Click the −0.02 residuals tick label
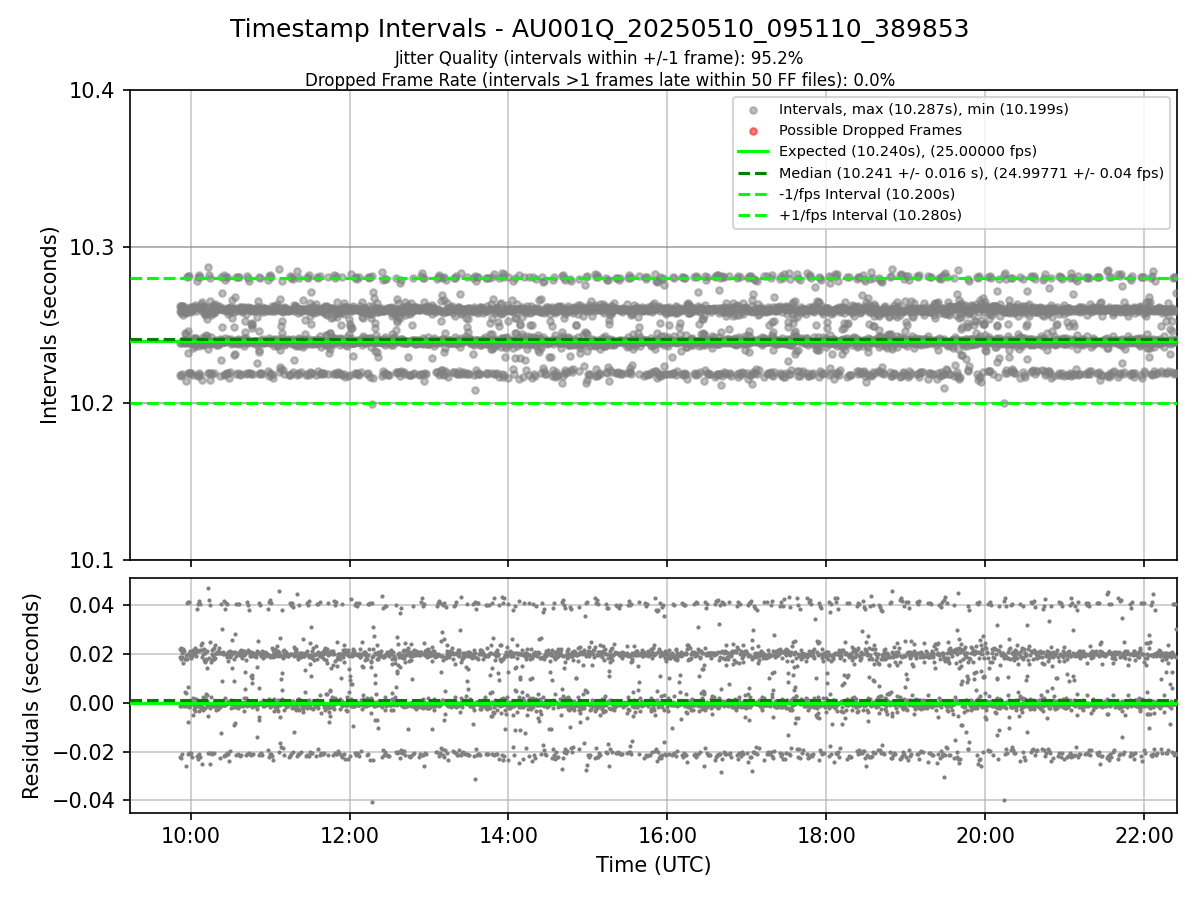 point(86,752)
